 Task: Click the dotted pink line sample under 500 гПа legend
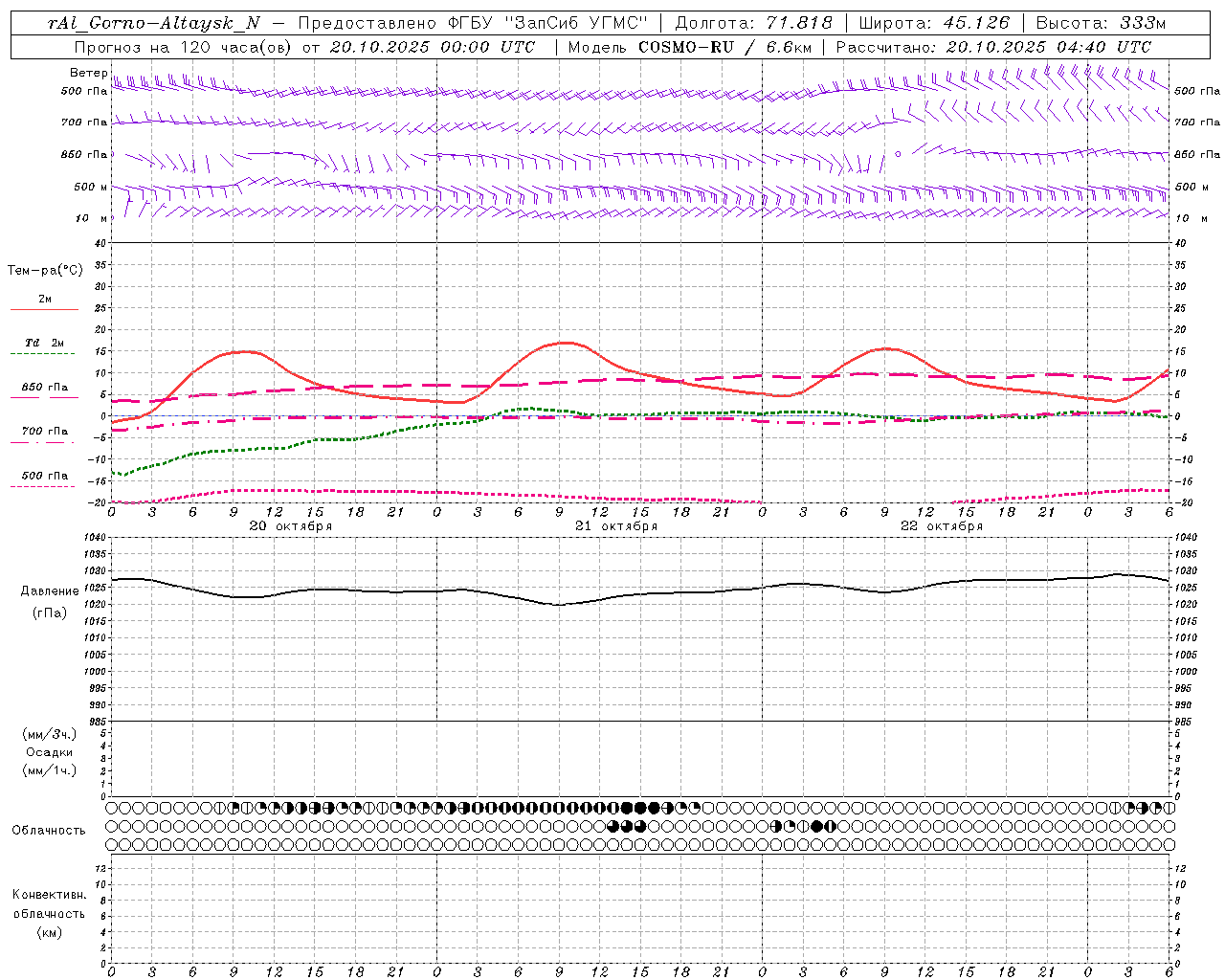click(x=44, y=486)
